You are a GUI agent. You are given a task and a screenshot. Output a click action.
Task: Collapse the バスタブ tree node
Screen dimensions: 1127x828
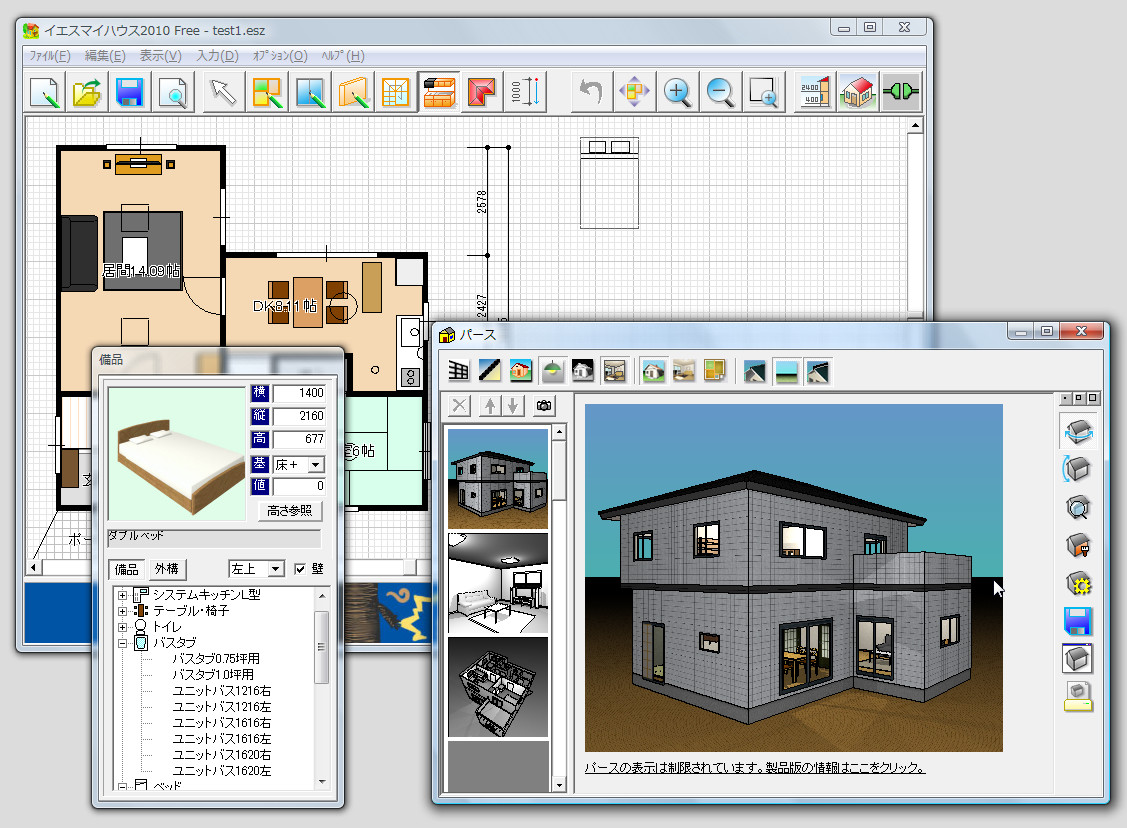122,643
